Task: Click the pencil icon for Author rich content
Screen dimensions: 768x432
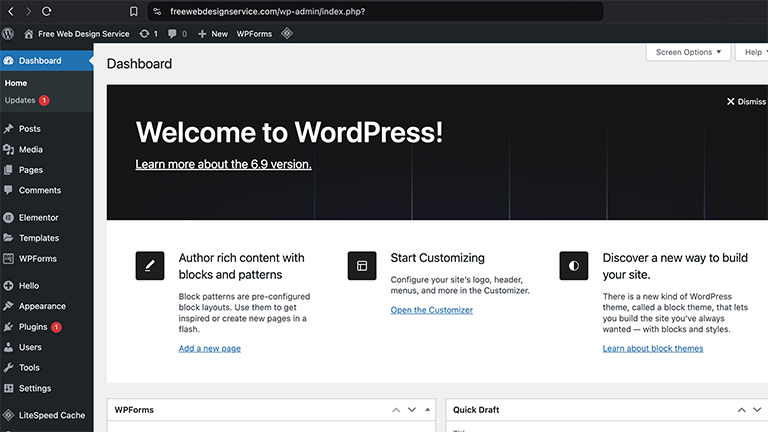Action: 150,265
